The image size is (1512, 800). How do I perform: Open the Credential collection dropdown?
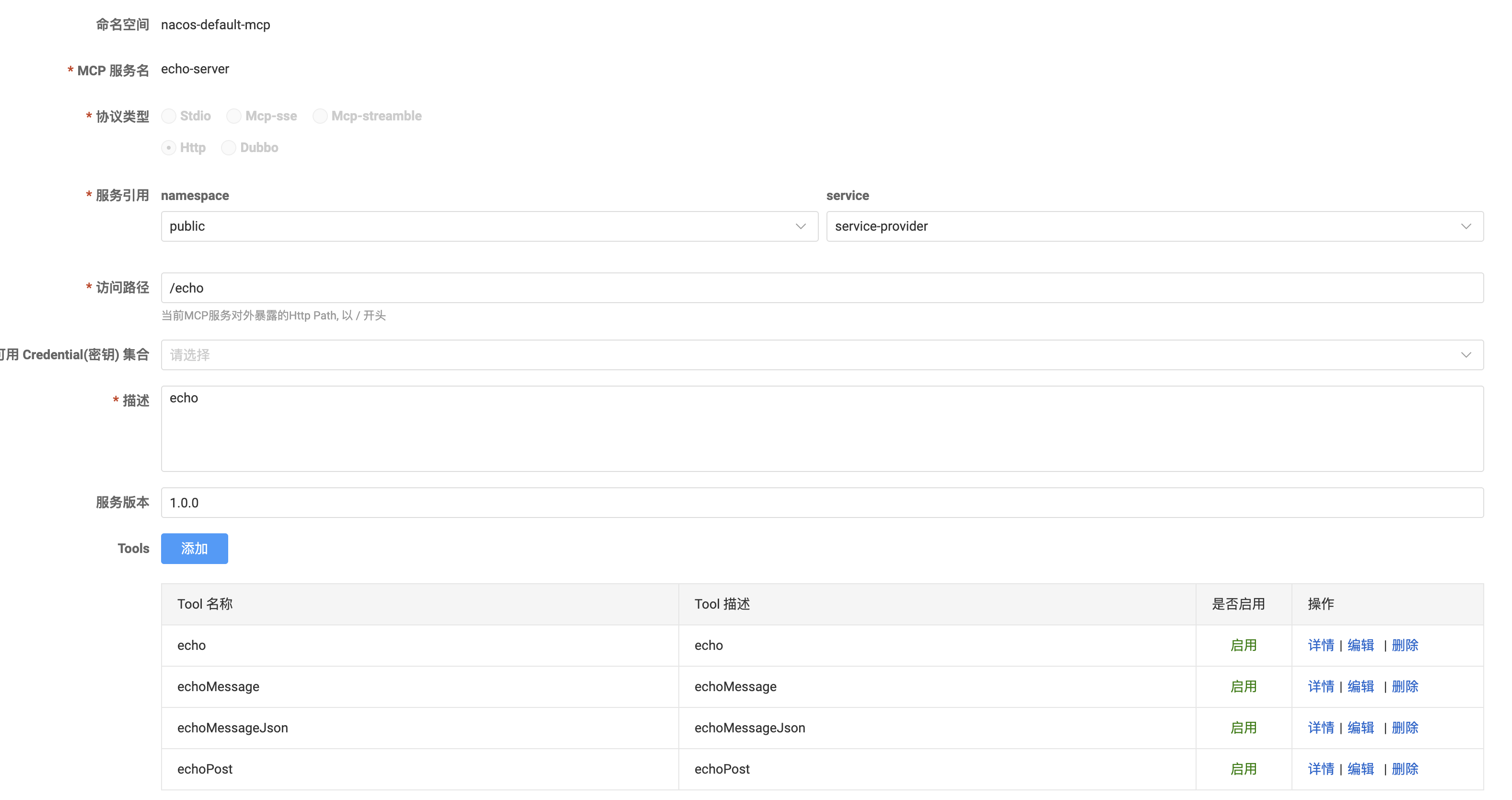(822, 355)
